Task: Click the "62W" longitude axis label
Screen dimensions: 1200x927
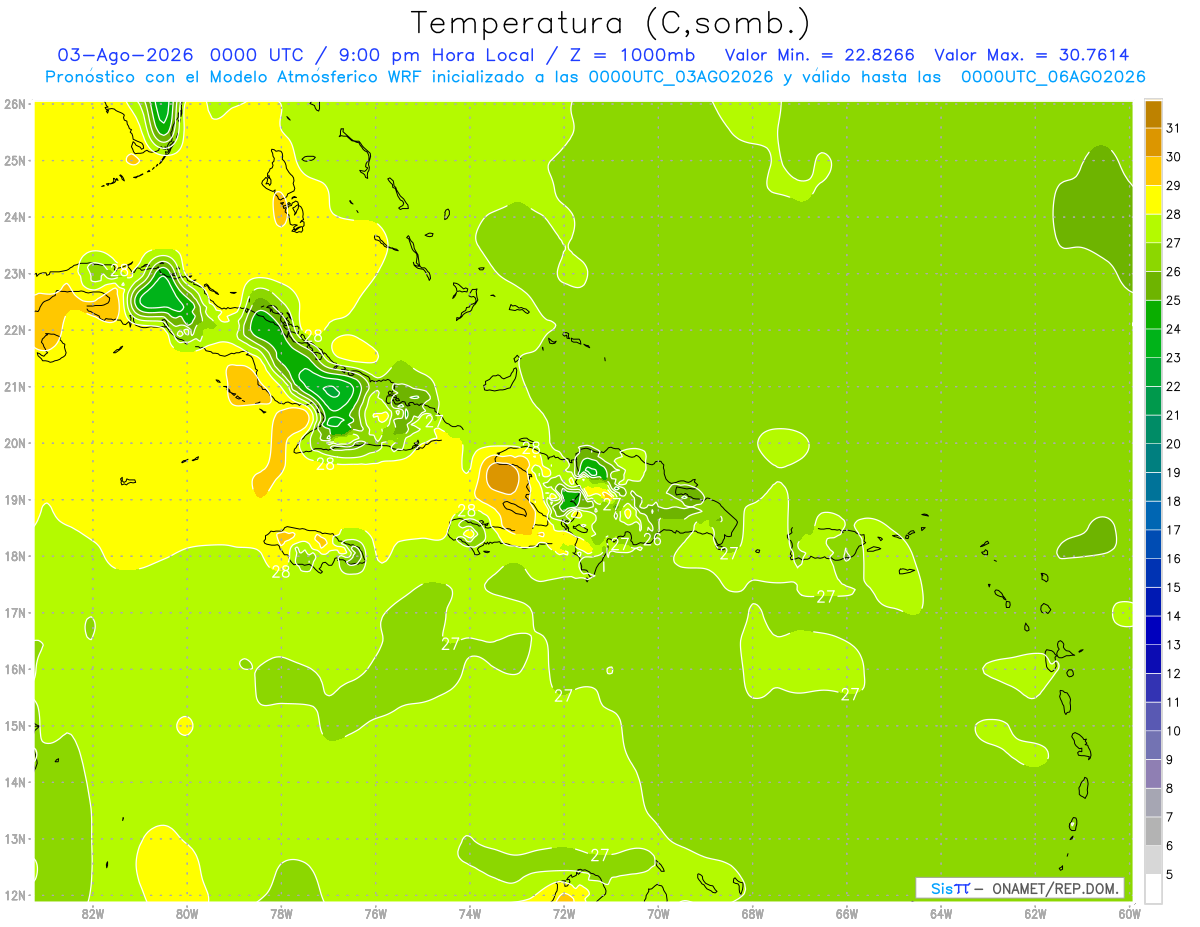Action: (x=1035, y=913)
